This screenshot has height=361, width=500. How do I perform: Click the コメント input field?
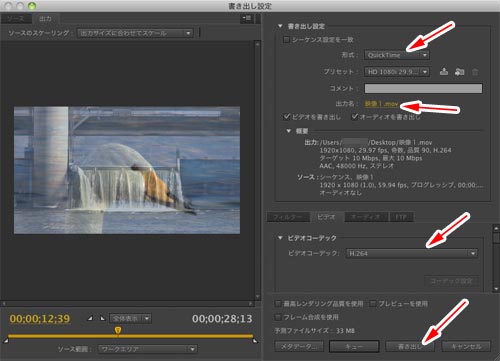click(423, 88)
